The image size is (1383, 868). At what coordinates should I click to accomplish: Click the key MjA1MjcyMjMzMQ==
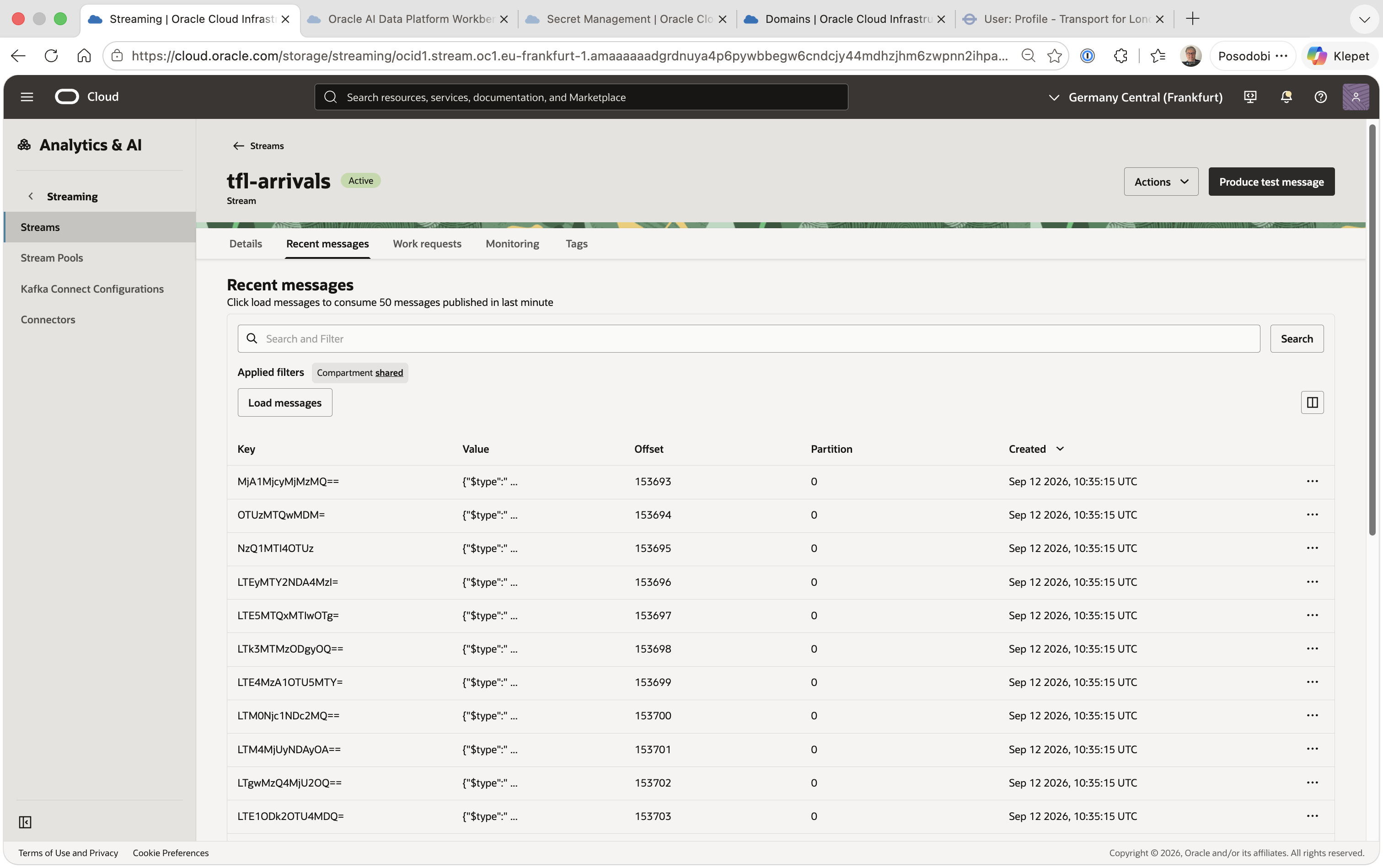288,481
